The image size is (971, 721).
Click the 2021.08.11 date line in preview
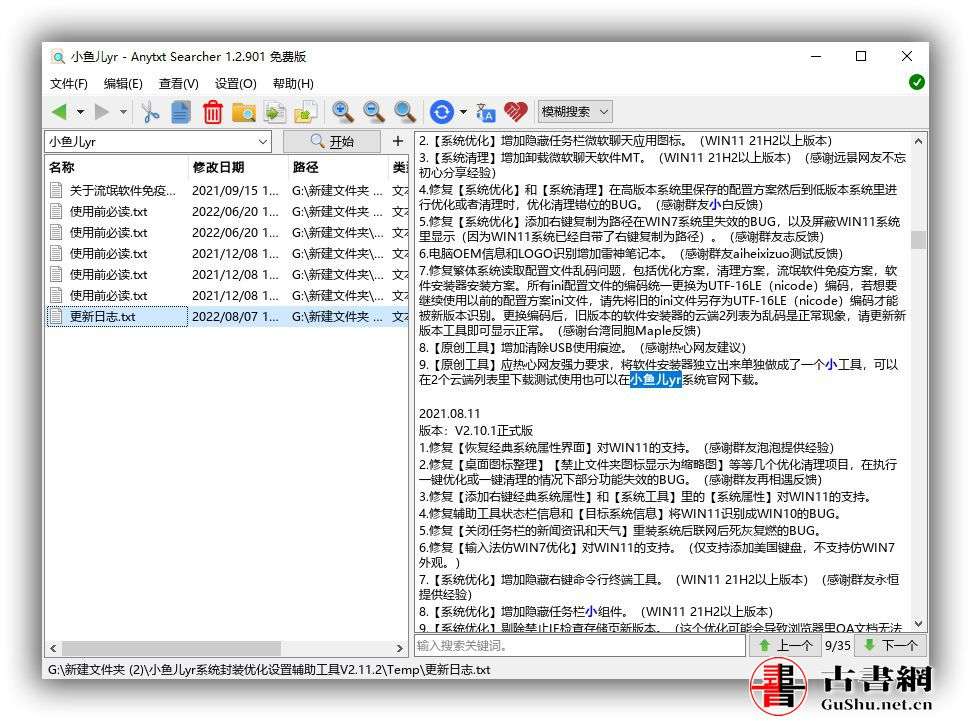(x=450, y=414)
